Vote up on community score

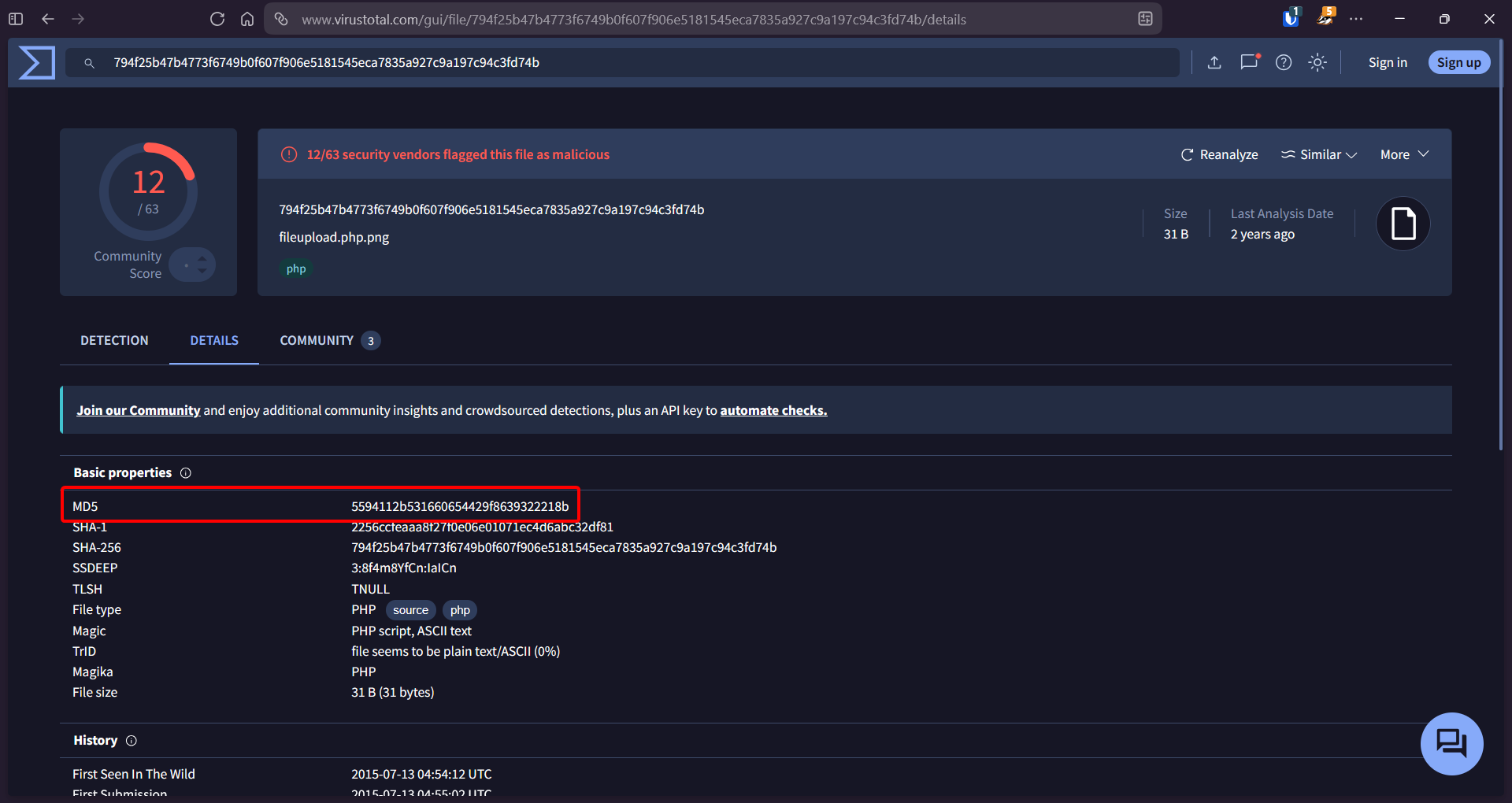[202, 257]
